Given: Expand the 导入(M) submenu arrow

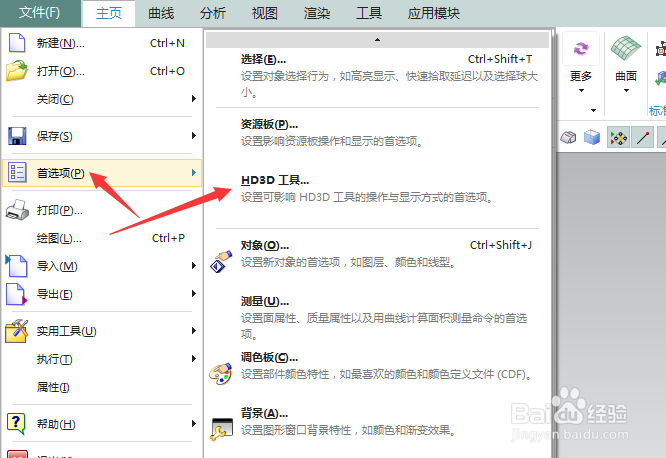Looking at the screenshot, I should (194, 266).
